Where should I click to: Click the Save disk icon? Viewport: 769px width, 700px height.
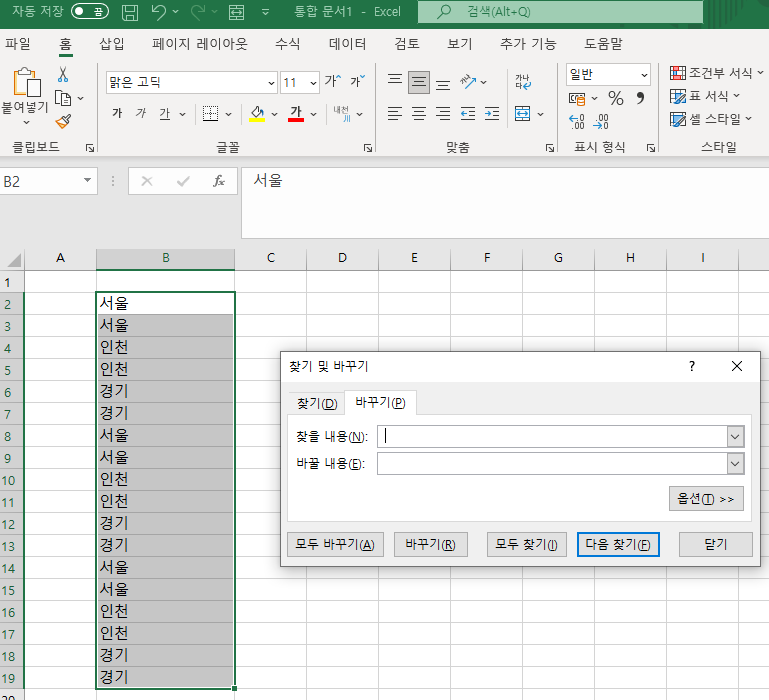tap(130, 12)
